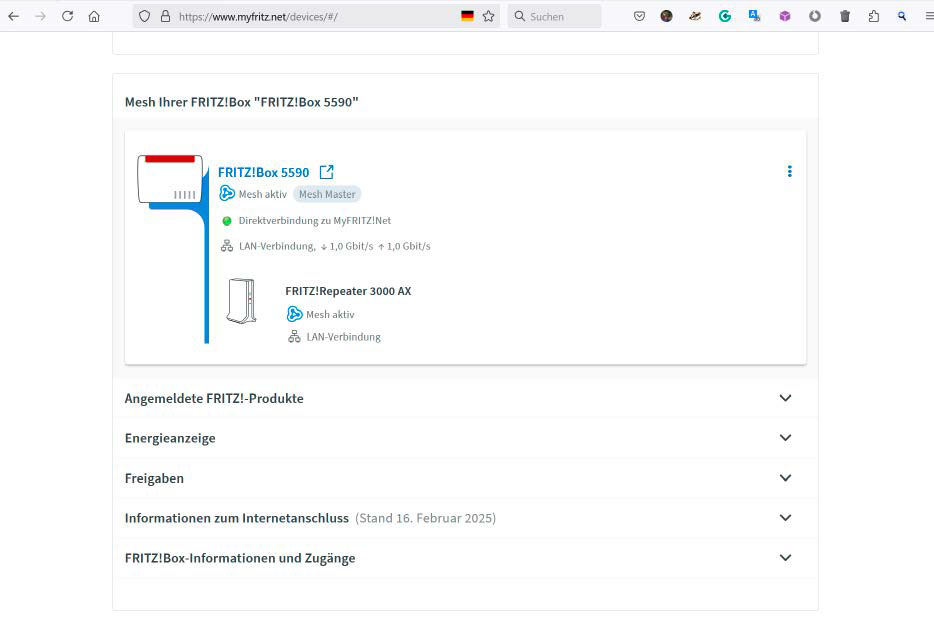934x621 pixels.
Task: Click the Mesh title for FRITZ!Box 5590
Action: (241, 102)
